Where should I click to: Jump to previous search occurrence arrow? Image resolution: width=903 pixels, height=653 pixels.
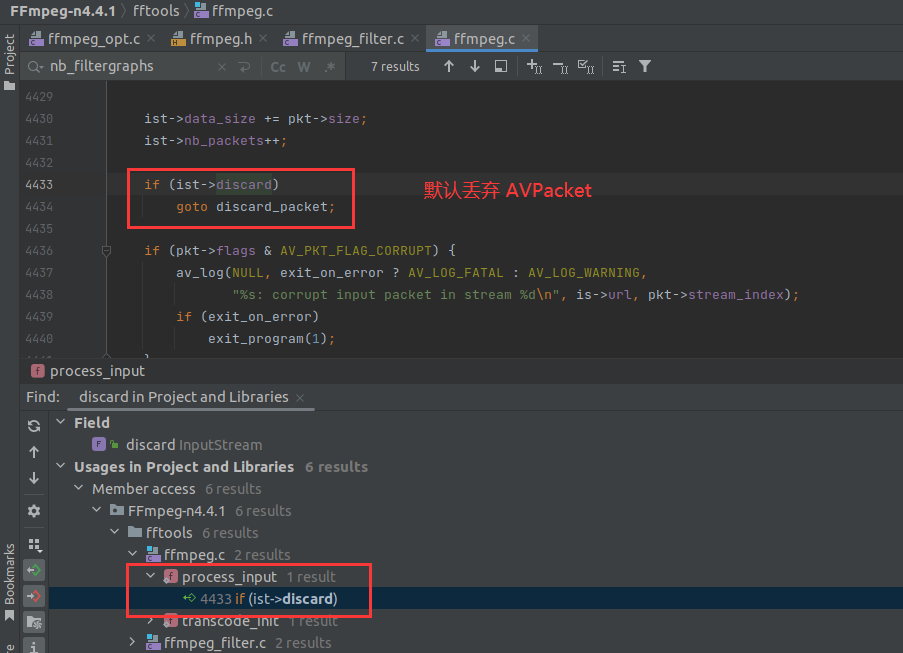[449, 66]
